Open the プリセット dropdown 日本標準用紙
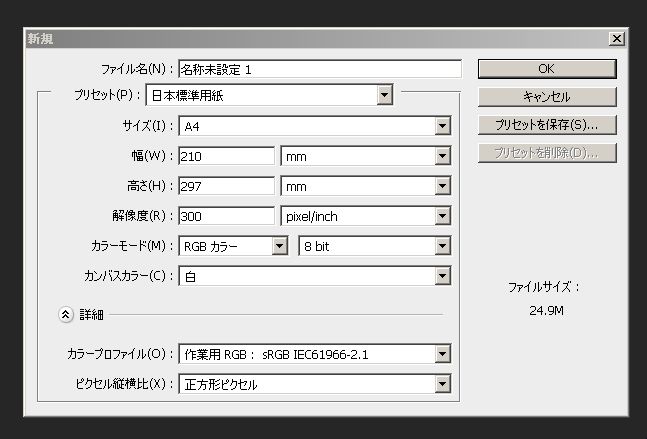The width and height of the screenshot is (647, 439). coord(269,95)
